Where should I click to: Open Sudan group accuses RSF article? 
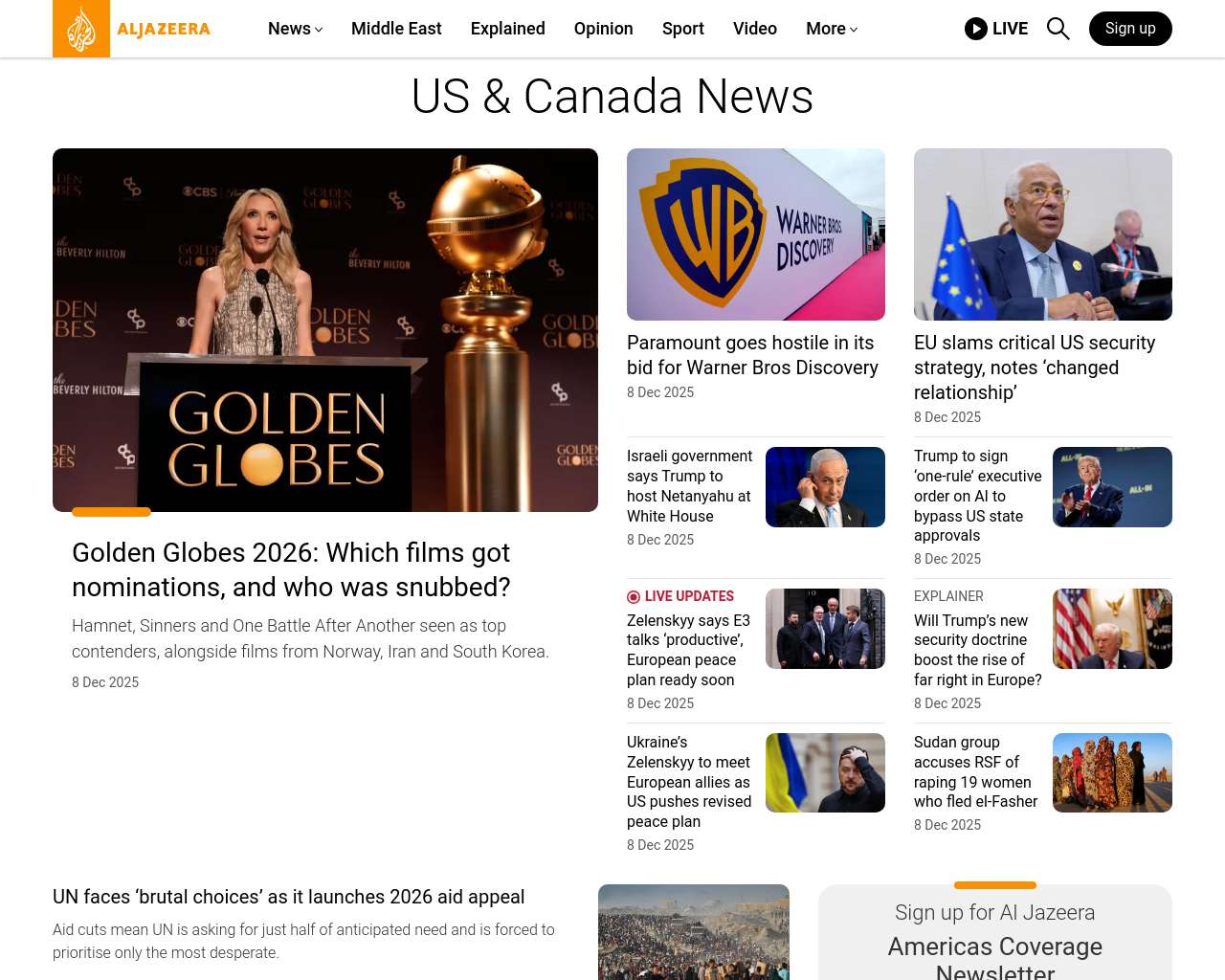975,771
